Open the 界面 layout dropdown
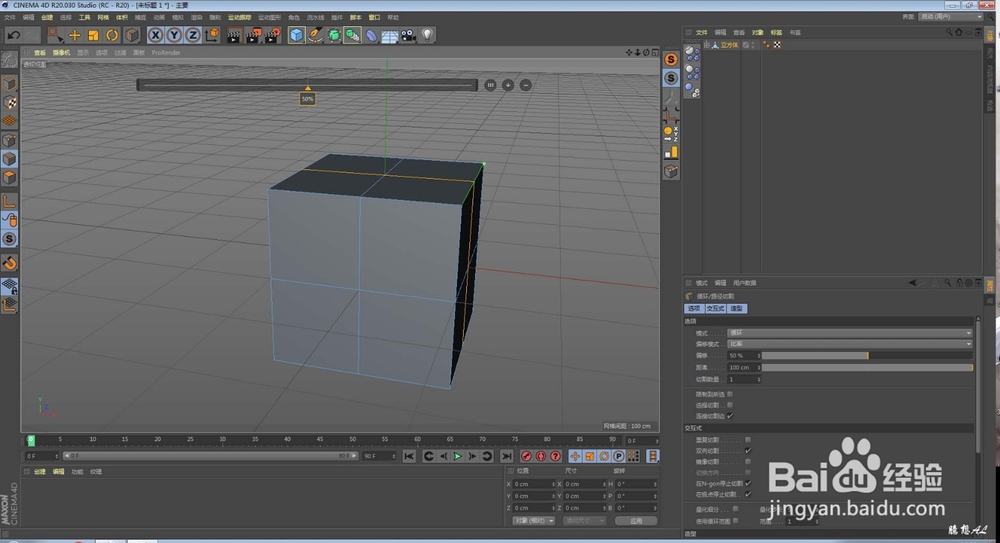 pos(951,17)
